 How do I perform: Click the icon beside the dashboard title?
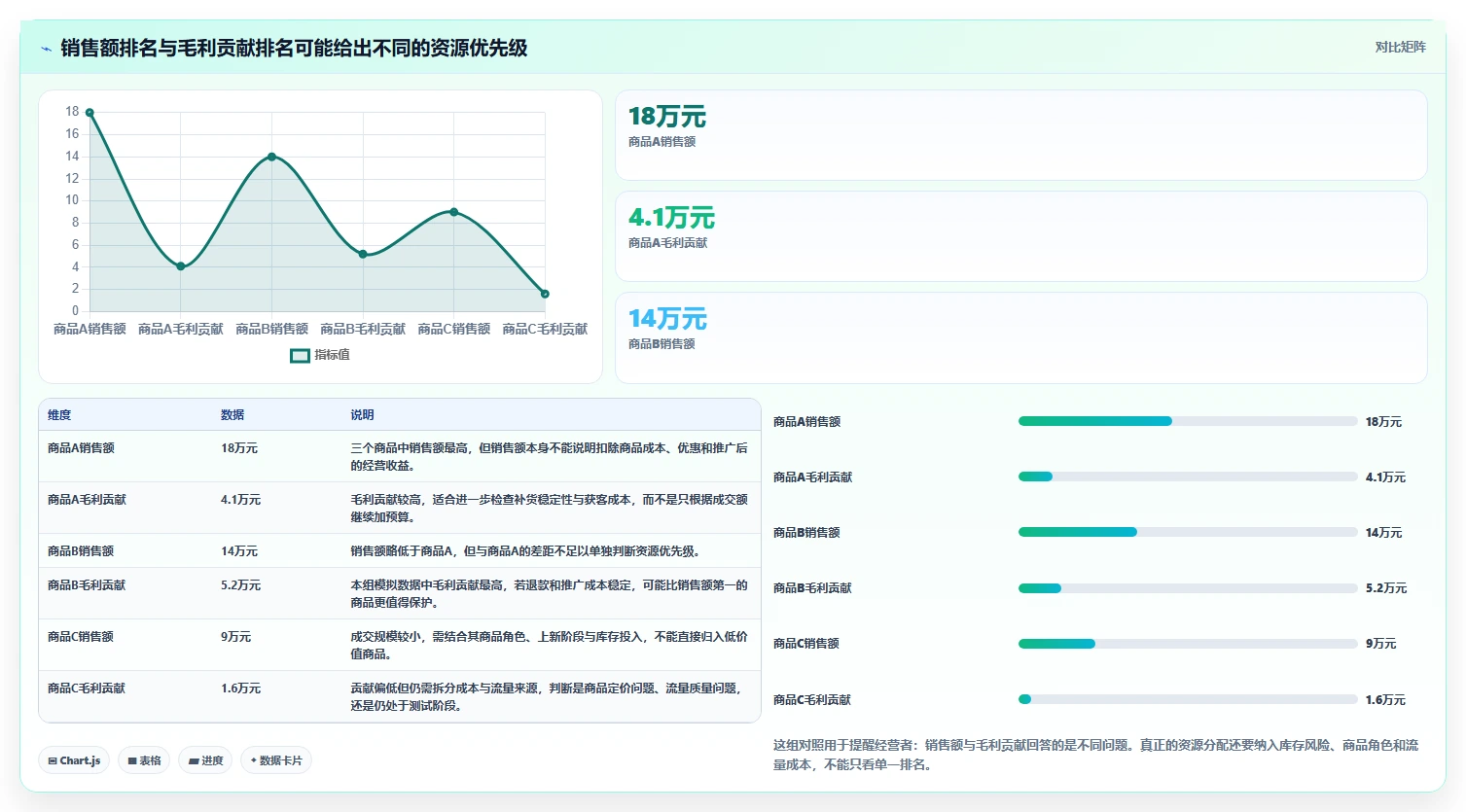[x=46, y=49]
